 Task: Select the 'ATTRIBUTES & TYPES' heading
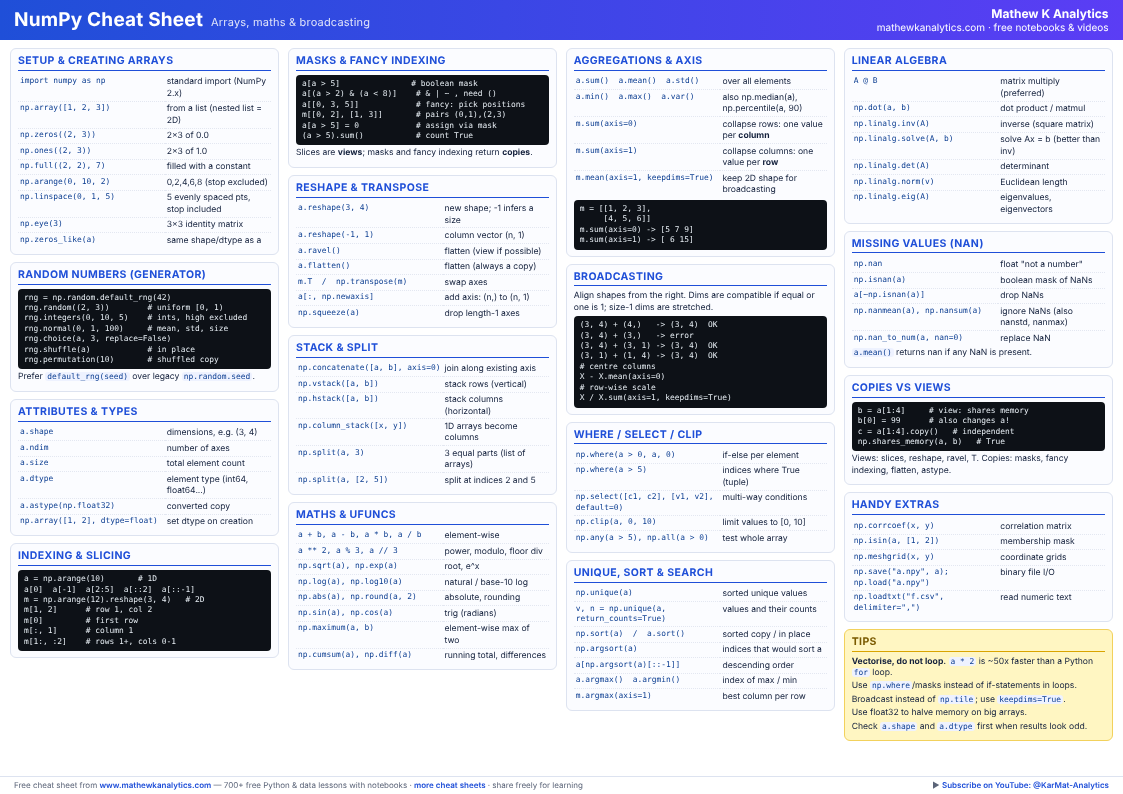click(x=77, y=411)
